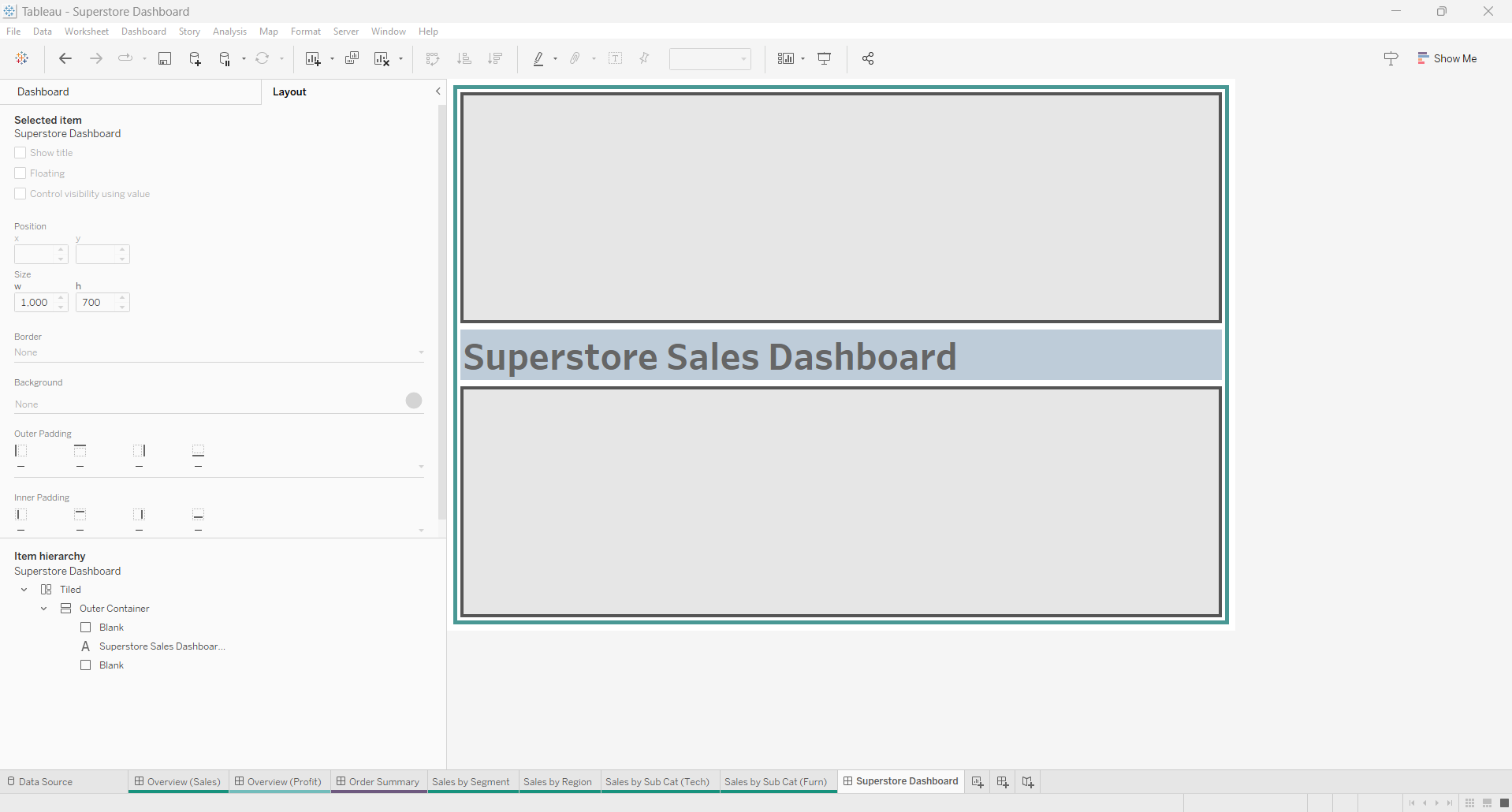The width and height of the screenshot is (1512, 812).
Task: Open the Border dropdown
Action: point(219,352)
